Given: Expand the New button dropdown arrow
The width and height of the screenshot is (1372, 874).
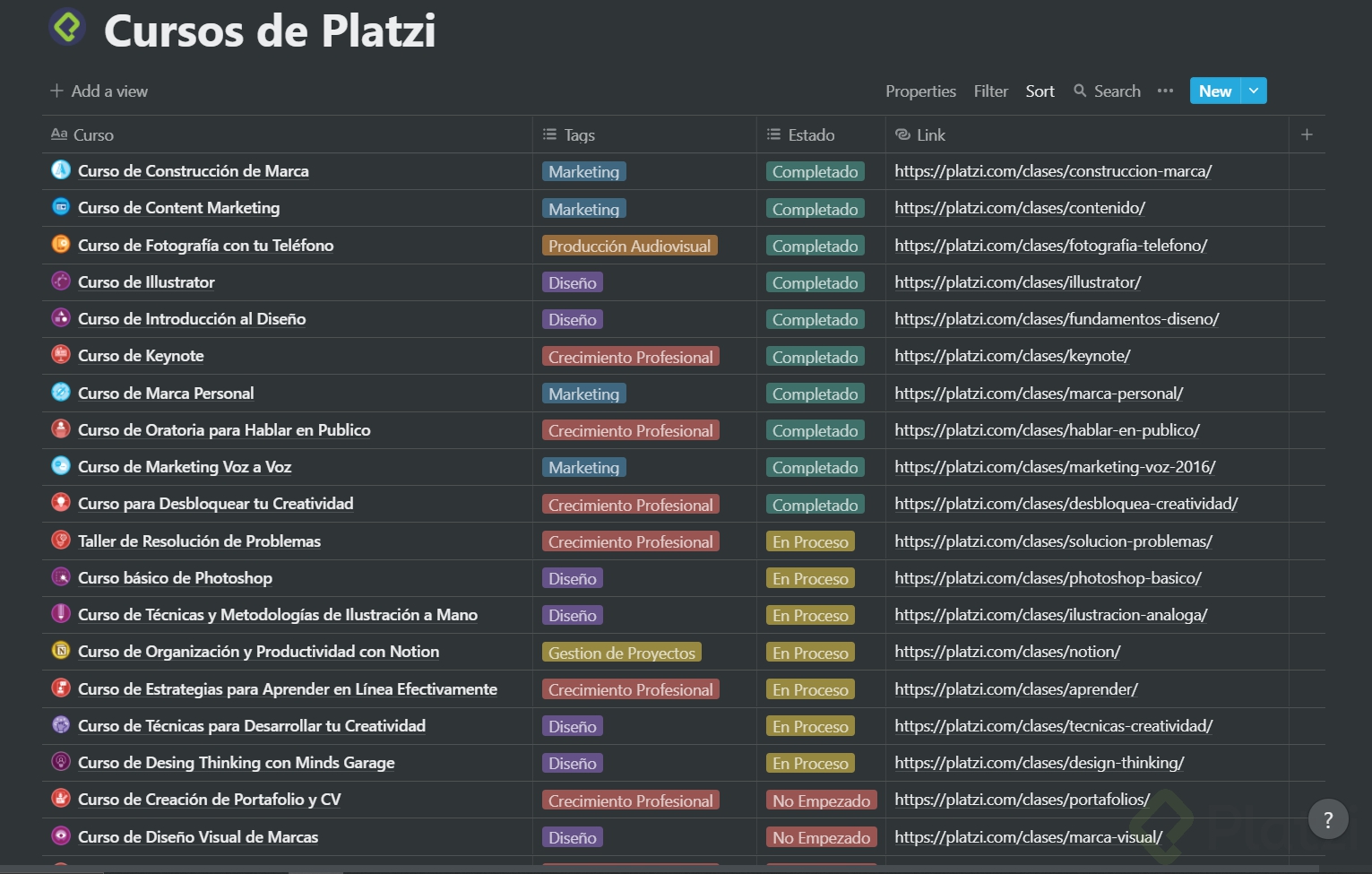Looking at the screenshot, I should point(1254,91).
